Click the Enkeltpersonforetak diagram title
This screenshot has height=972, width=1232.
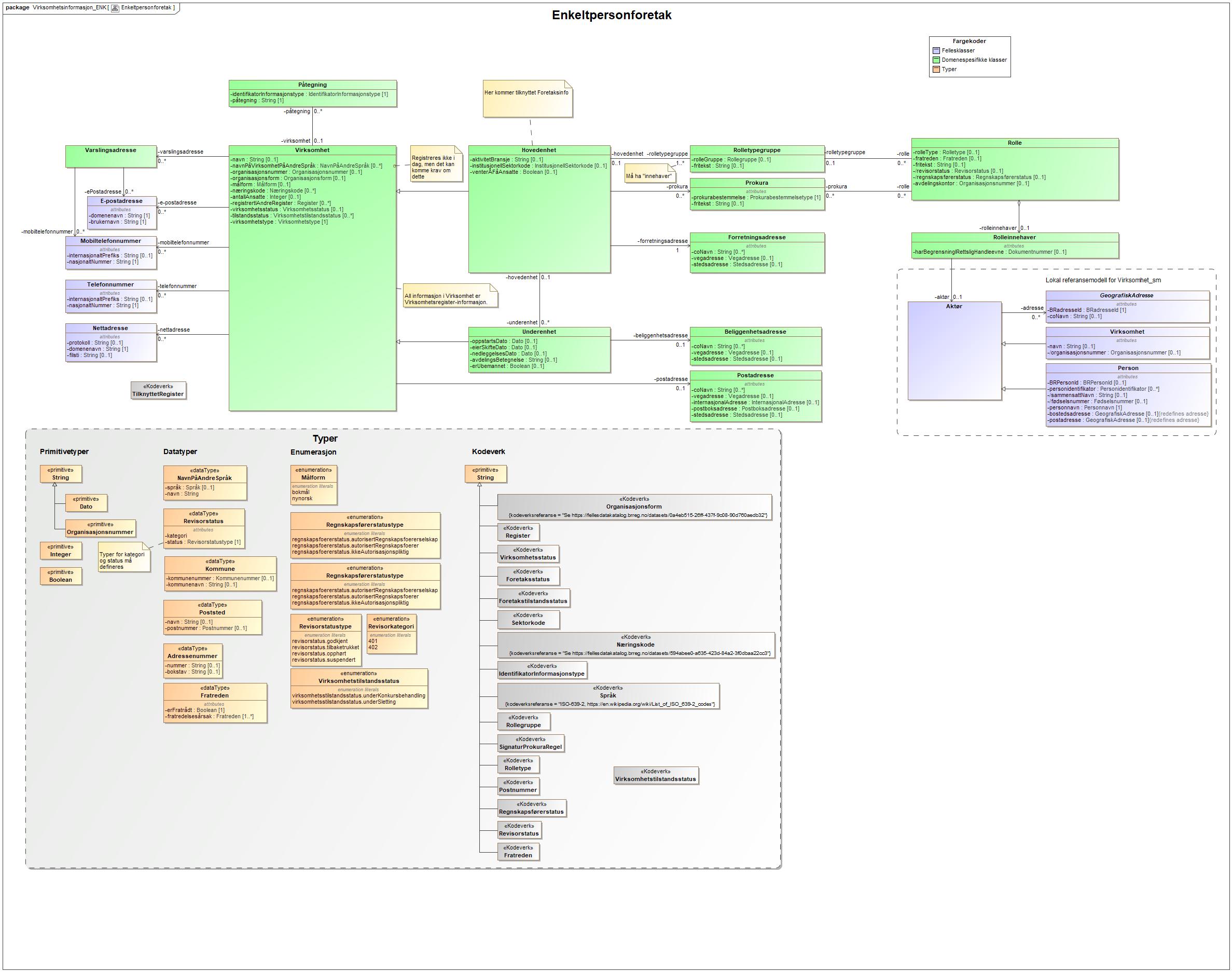pos(612,16)
